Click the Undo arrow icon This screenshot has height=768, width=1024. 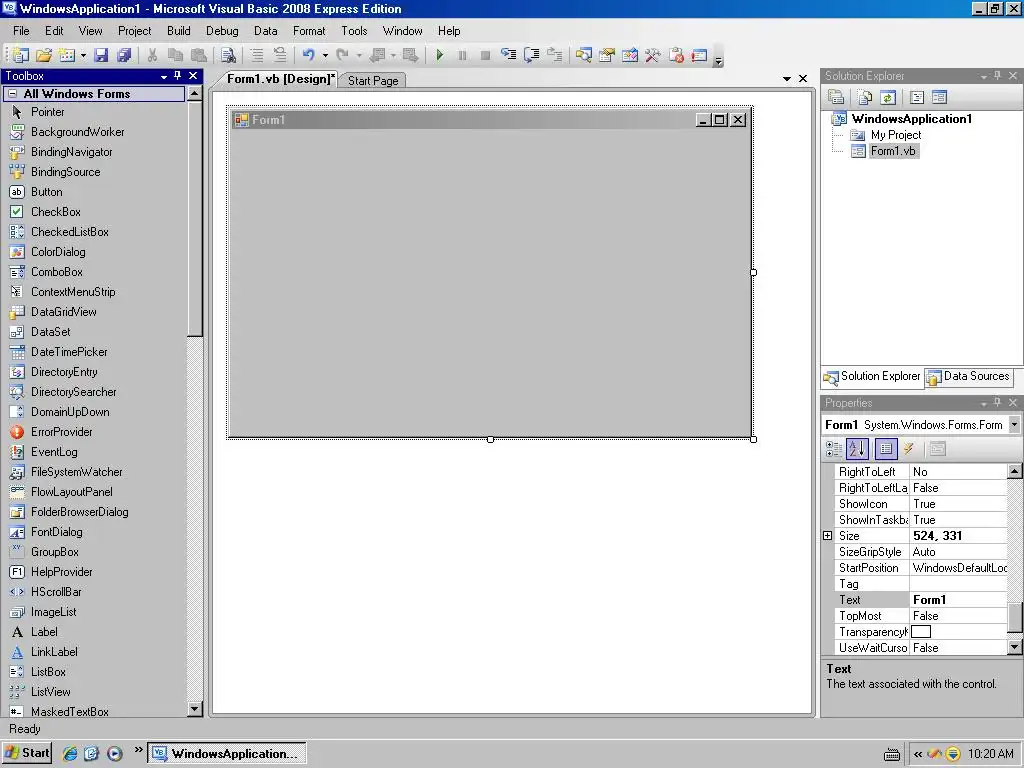[x=308, y=56]
